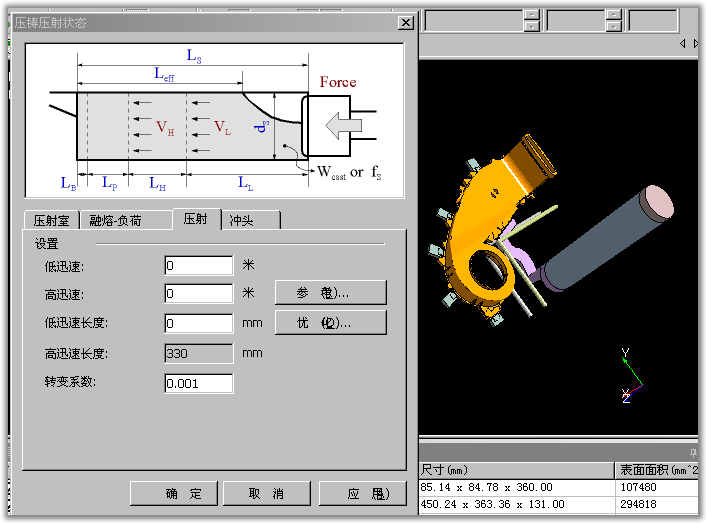Click the 低迅速长度 input field
706x523 pixels.
pos(199,324)
